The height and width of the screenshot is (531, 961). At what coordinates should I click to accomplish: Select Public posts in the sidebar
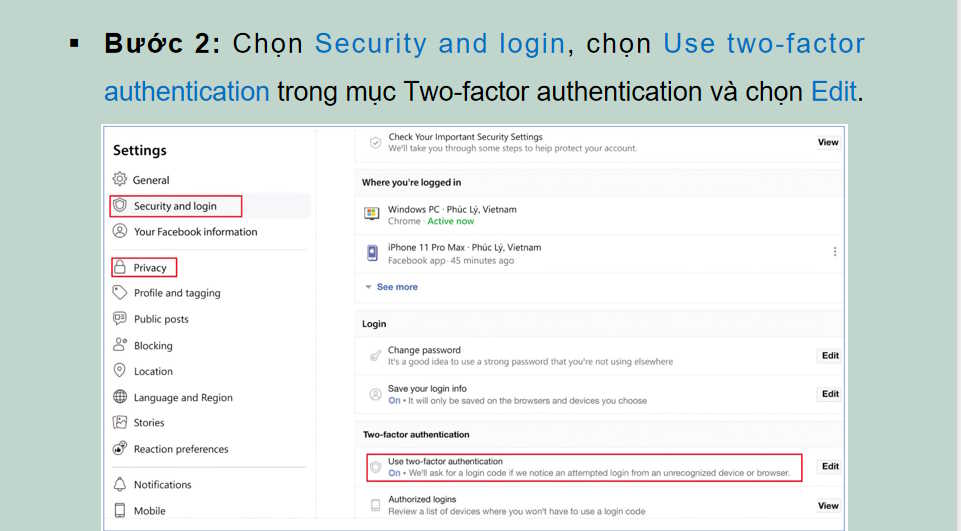161,320
